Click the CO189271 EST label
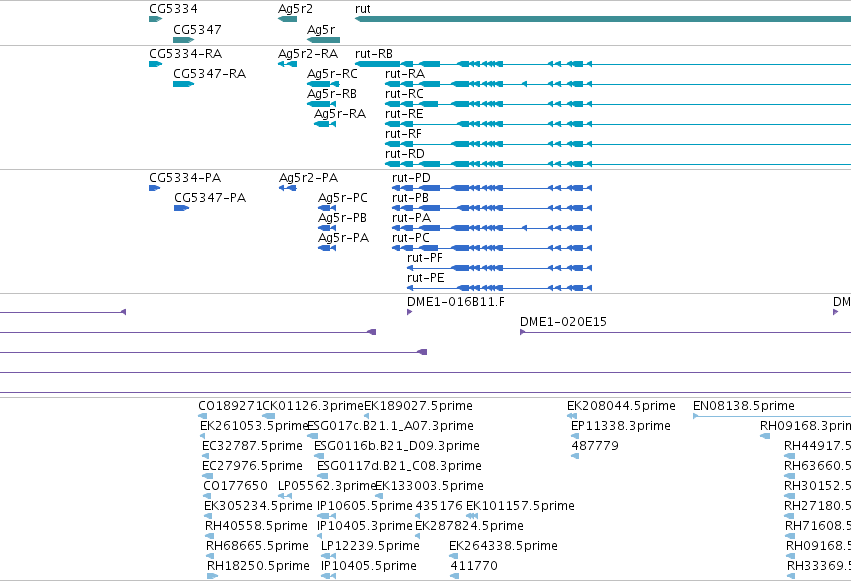 [230, 406]
